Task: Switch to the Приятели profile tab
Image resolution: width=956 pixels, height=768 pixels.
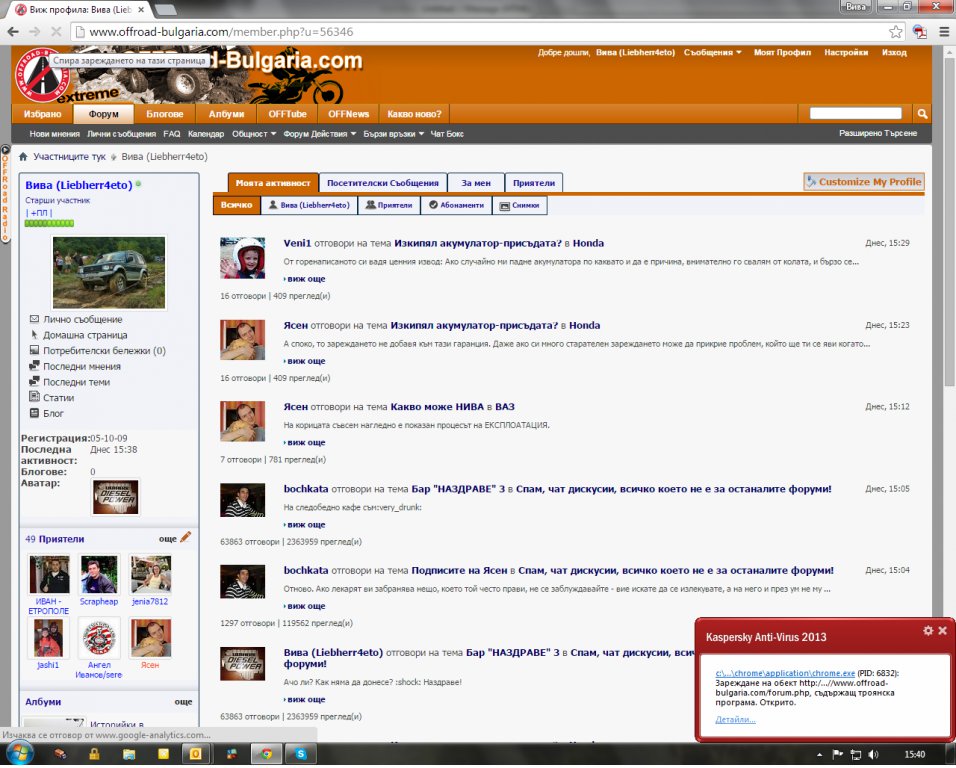Action: pos(533,183)
